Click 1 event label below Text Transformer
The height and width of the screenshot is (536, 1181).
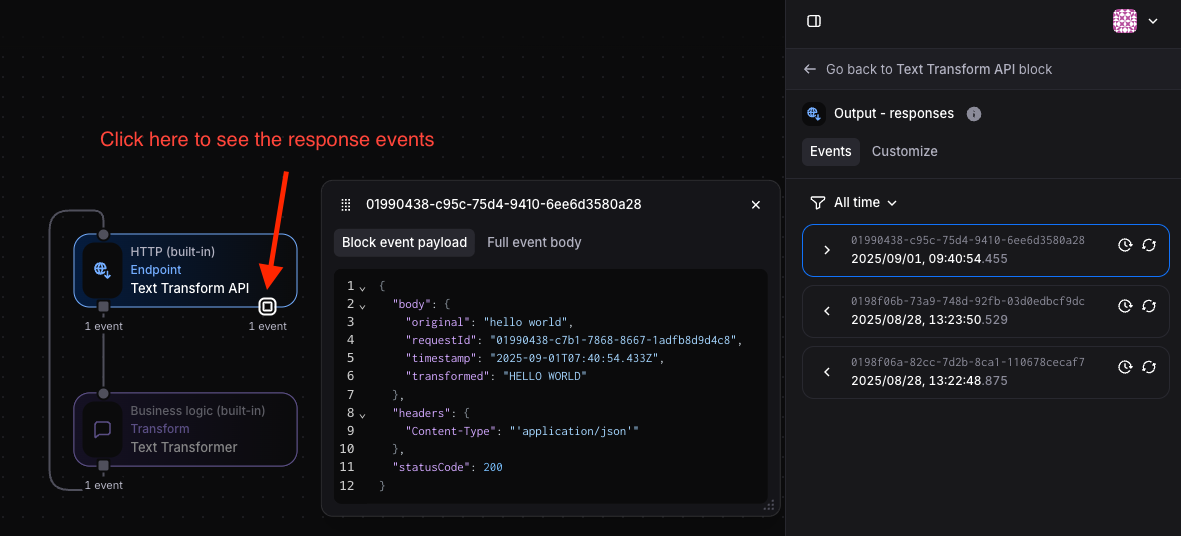click(104, 486)
